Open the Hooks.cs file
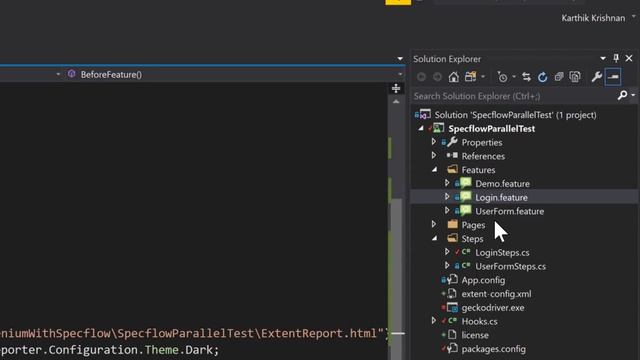 (479, 322)
